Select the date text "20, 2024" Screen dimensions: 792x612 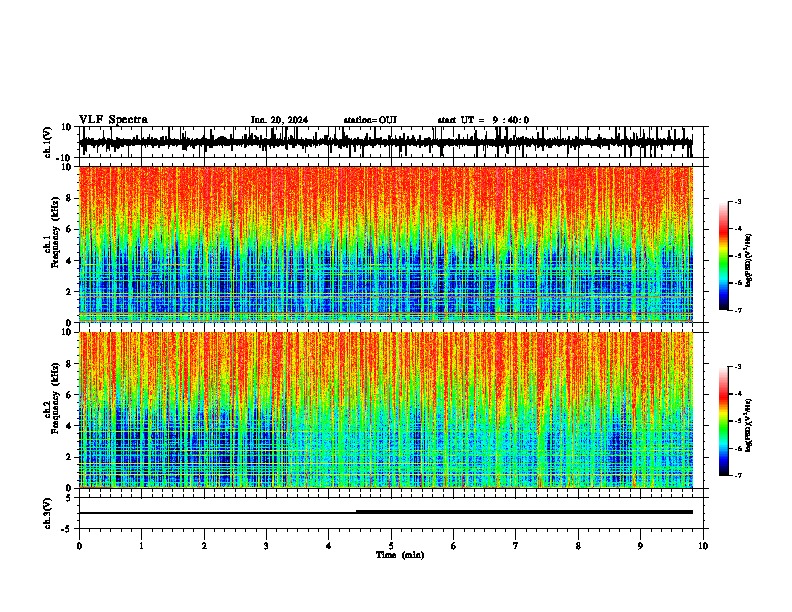pyautogui.click(x=288, y=120)
